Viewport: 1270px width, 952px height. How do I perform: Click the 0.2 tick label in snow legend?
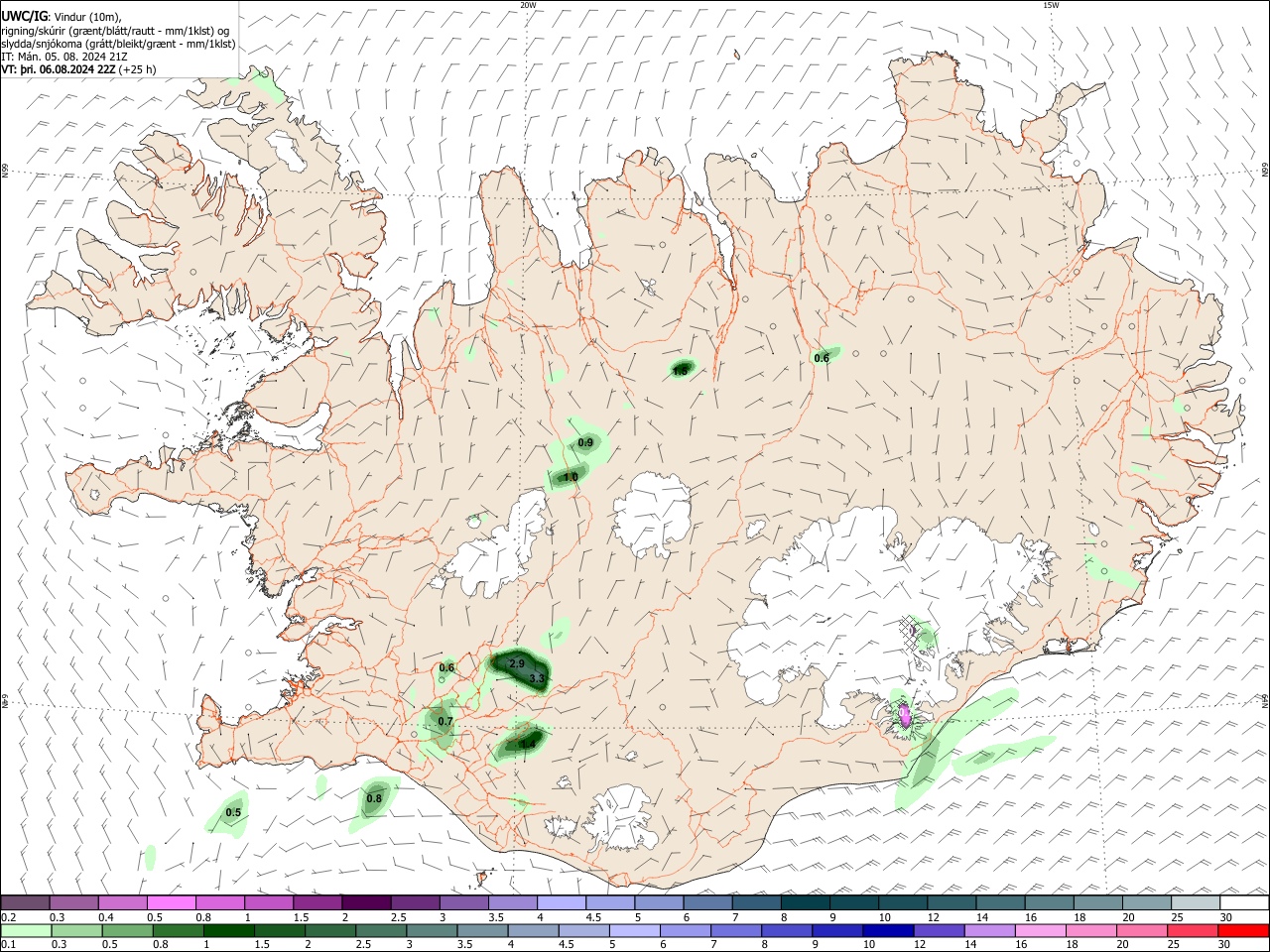[9, 917]
